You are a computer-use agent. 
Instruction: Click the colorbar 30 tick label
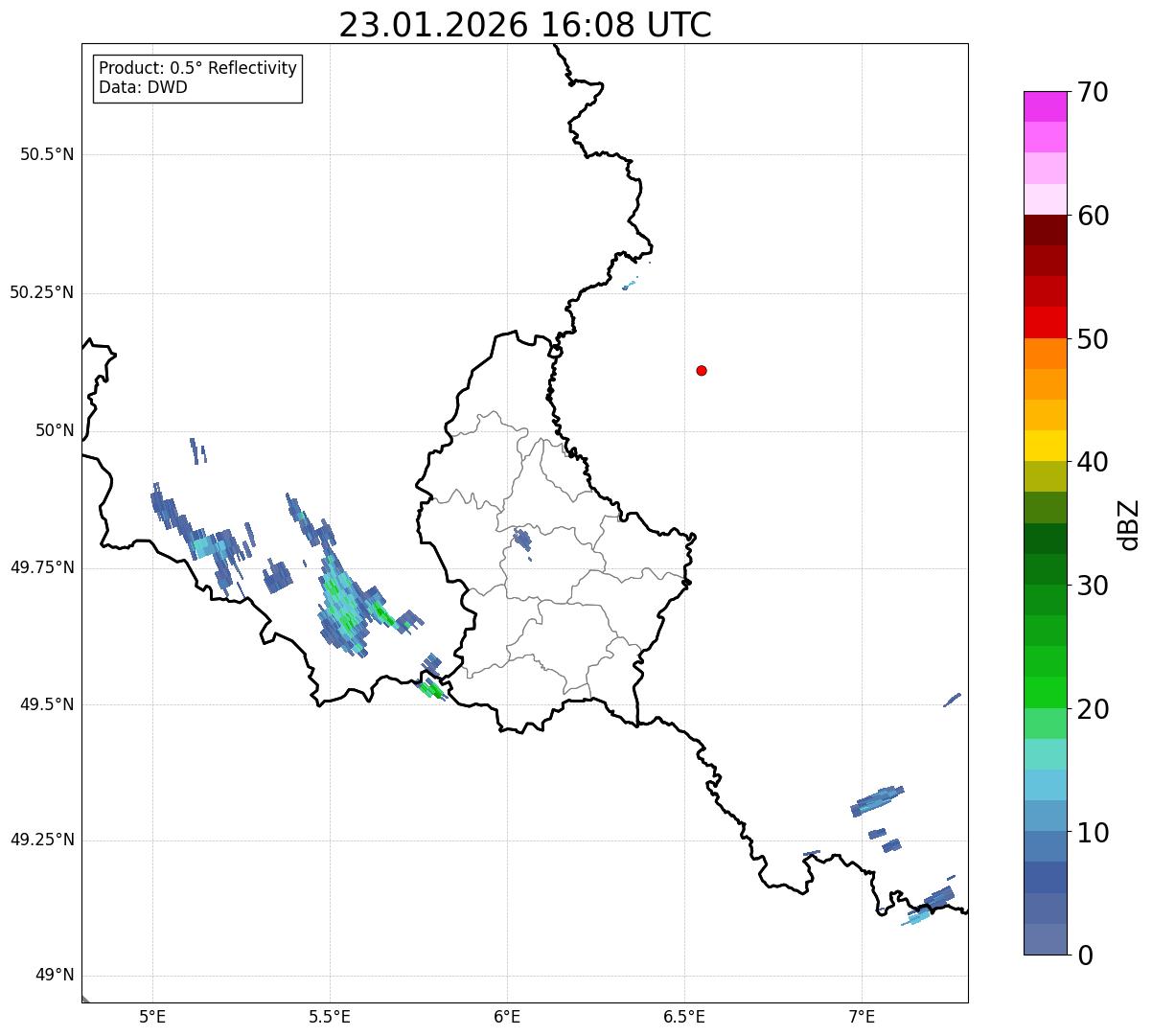point(1093,586)
